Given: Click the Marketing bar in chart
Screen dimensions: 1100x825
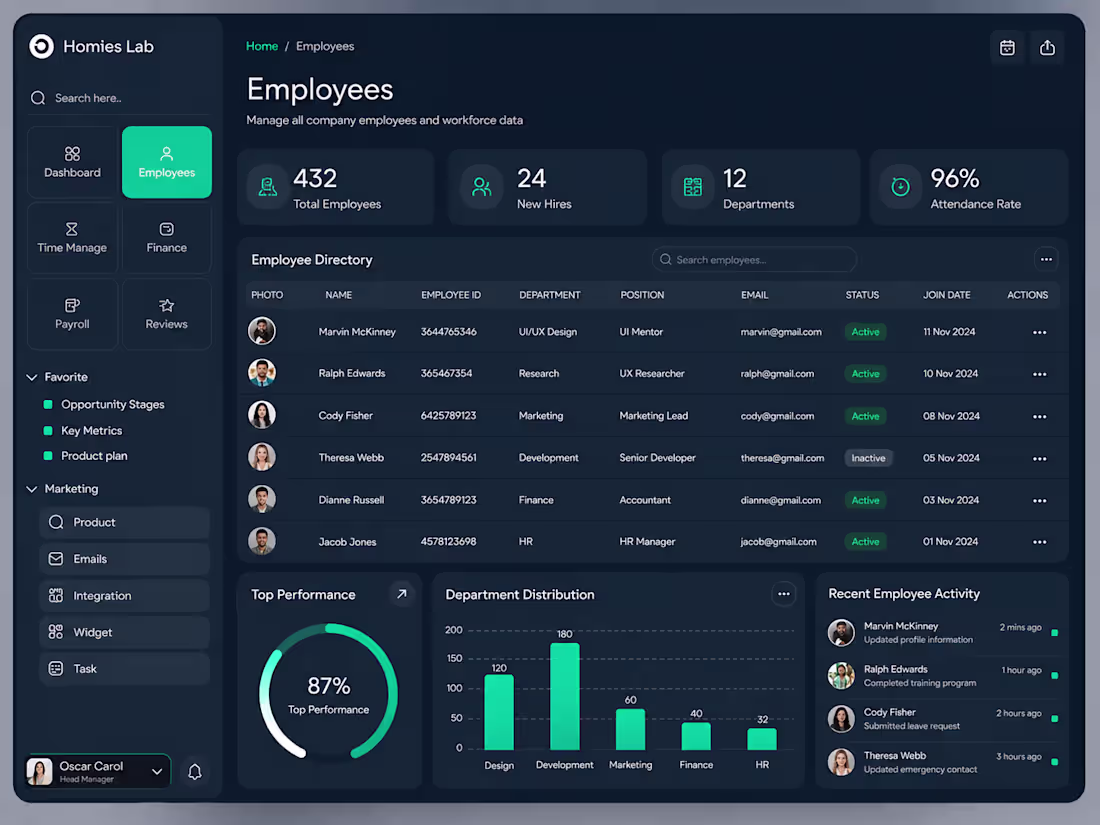Looking at the screenshot, I should click(630, 730).
